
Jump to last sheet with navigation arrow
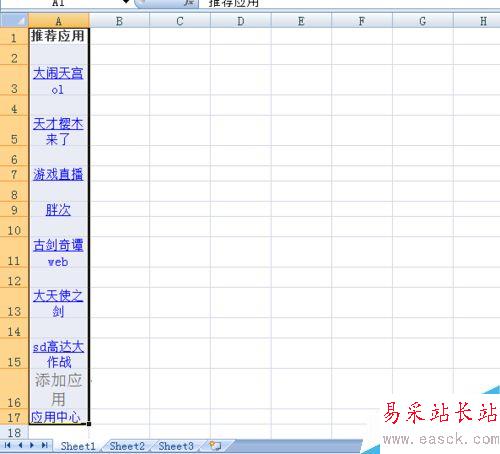tap(45, 445)
